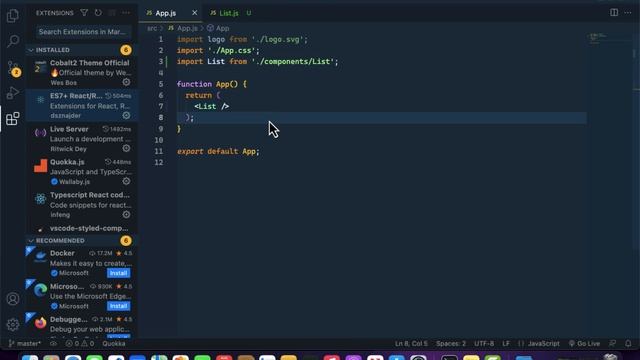The width and height of the screenshot is (640, 360).
Task: Click the errors and warnings status indicator
Action: 80,344
